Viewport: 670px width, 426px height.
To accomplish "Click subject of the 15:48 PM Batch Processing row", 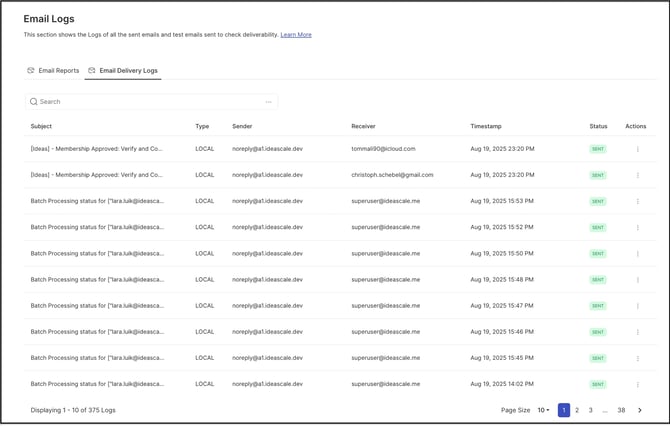I will point(97,279).
